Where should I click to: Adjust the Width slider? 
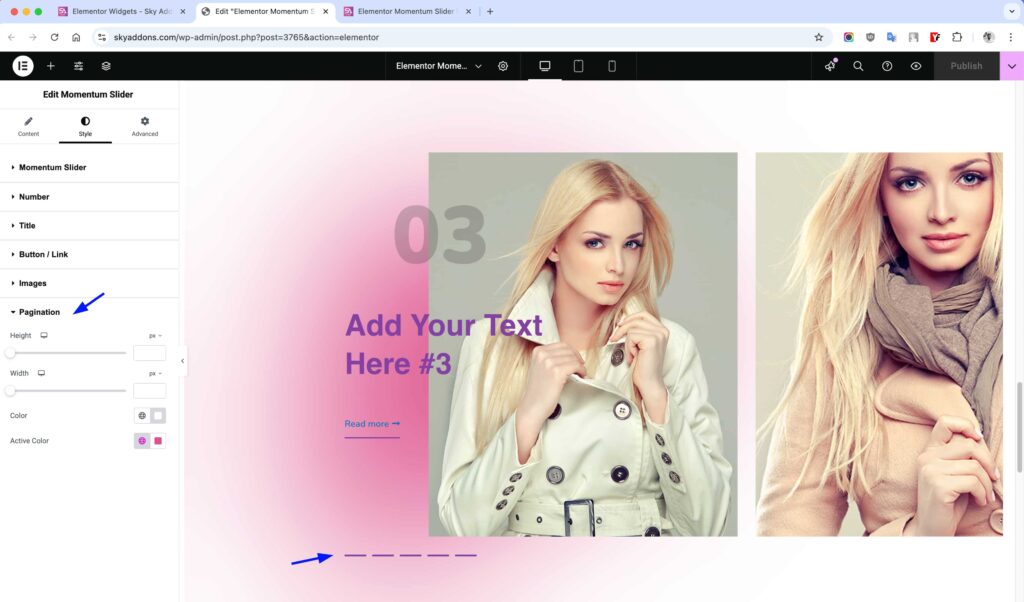[x=67, y=390]
